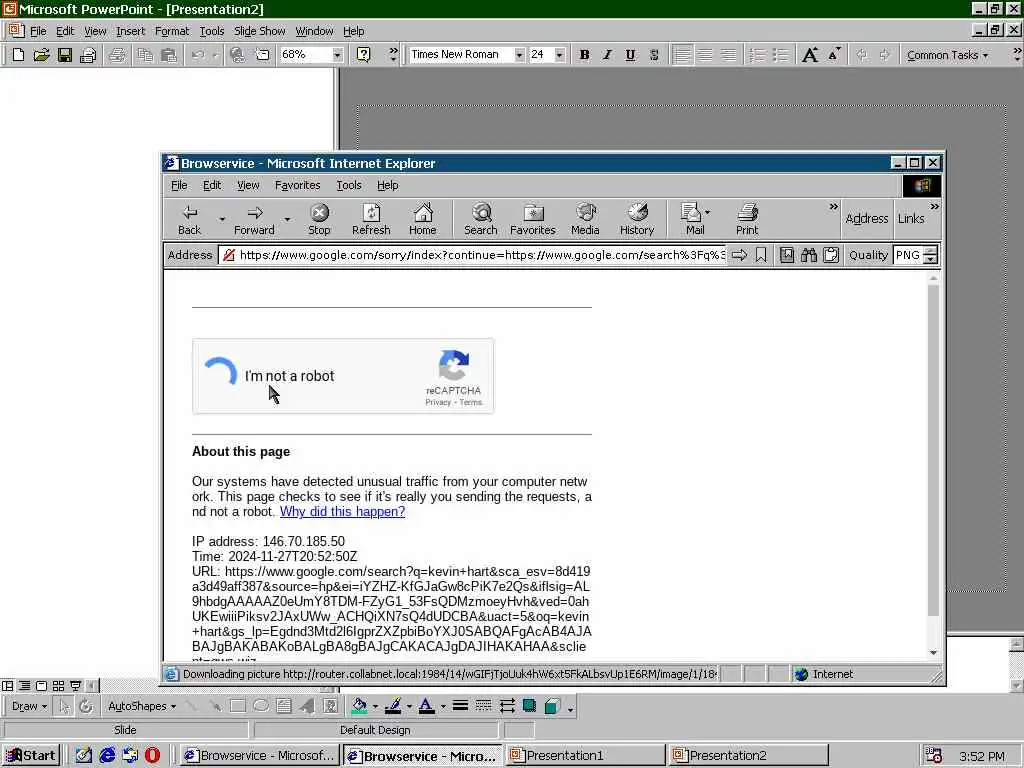This screenshot has height=768, width=1024.
Task: Expand the IE toolbar overflow chevron
Action: click(x=833, y=207)
